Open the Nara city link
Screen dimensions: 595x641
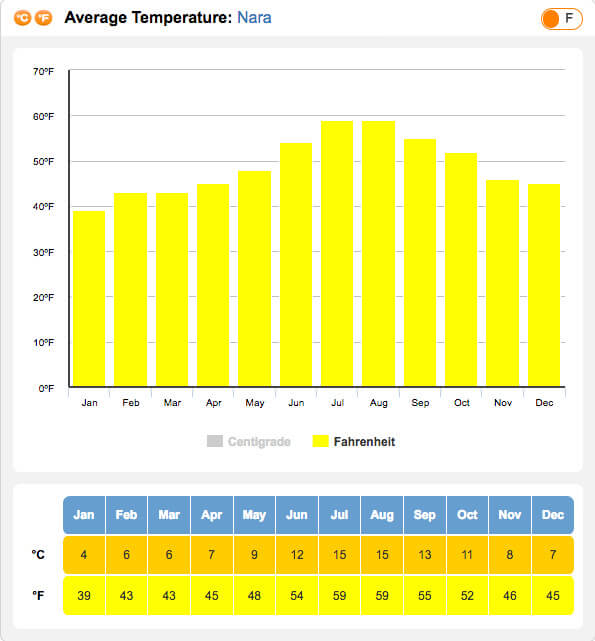tap(254, 18)
